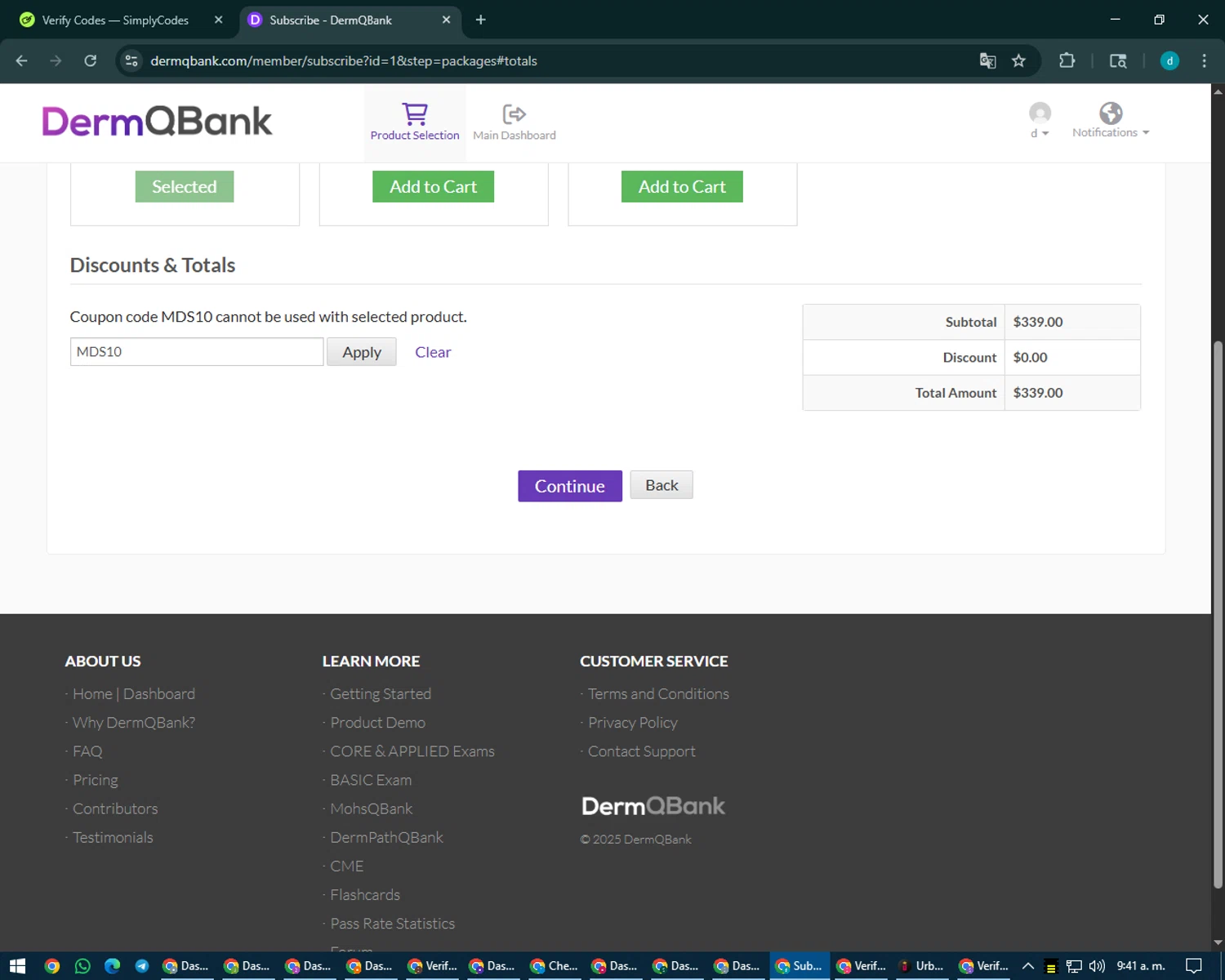Click Continue to proceed
The width and height of the screenshot is (1225, 980).
570,486
